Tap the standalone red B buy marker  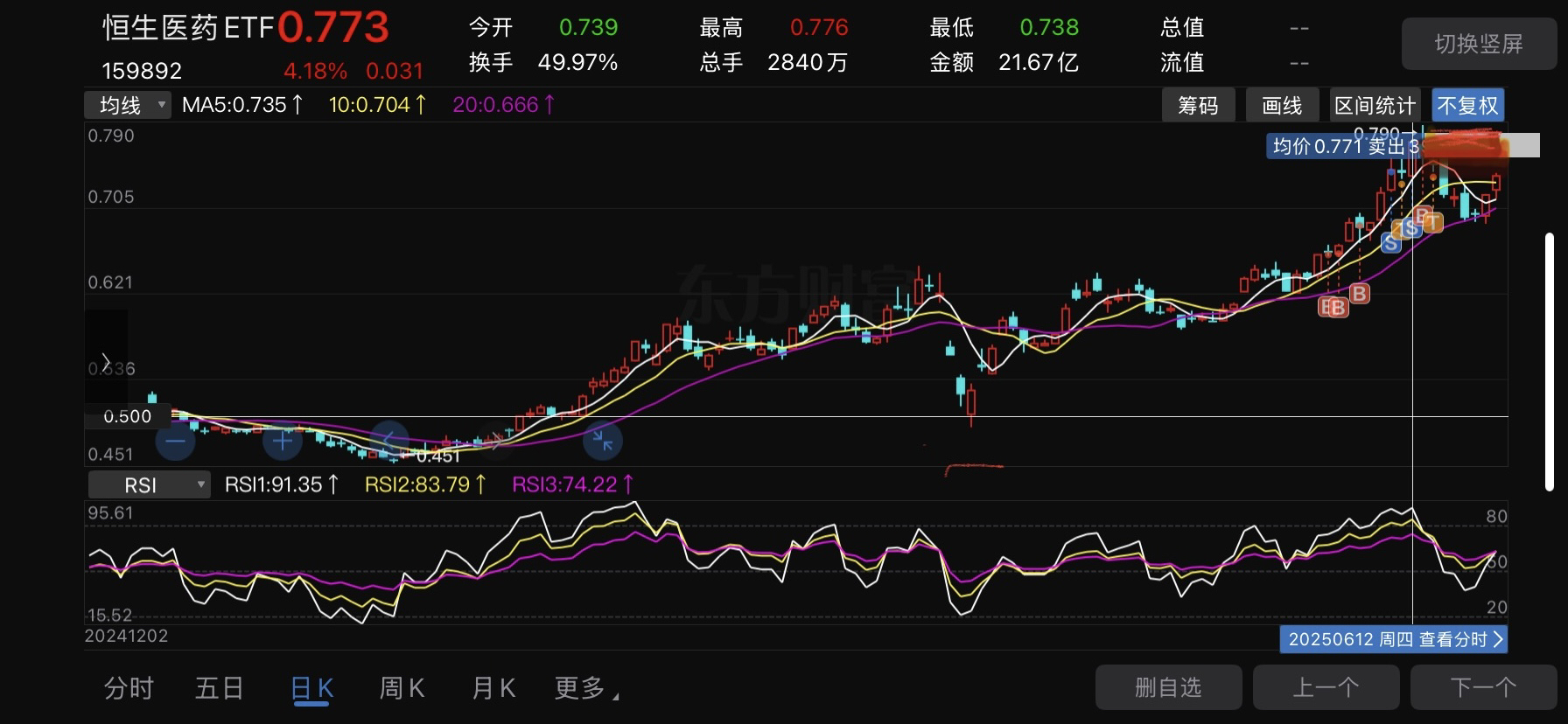(1359, 293)
